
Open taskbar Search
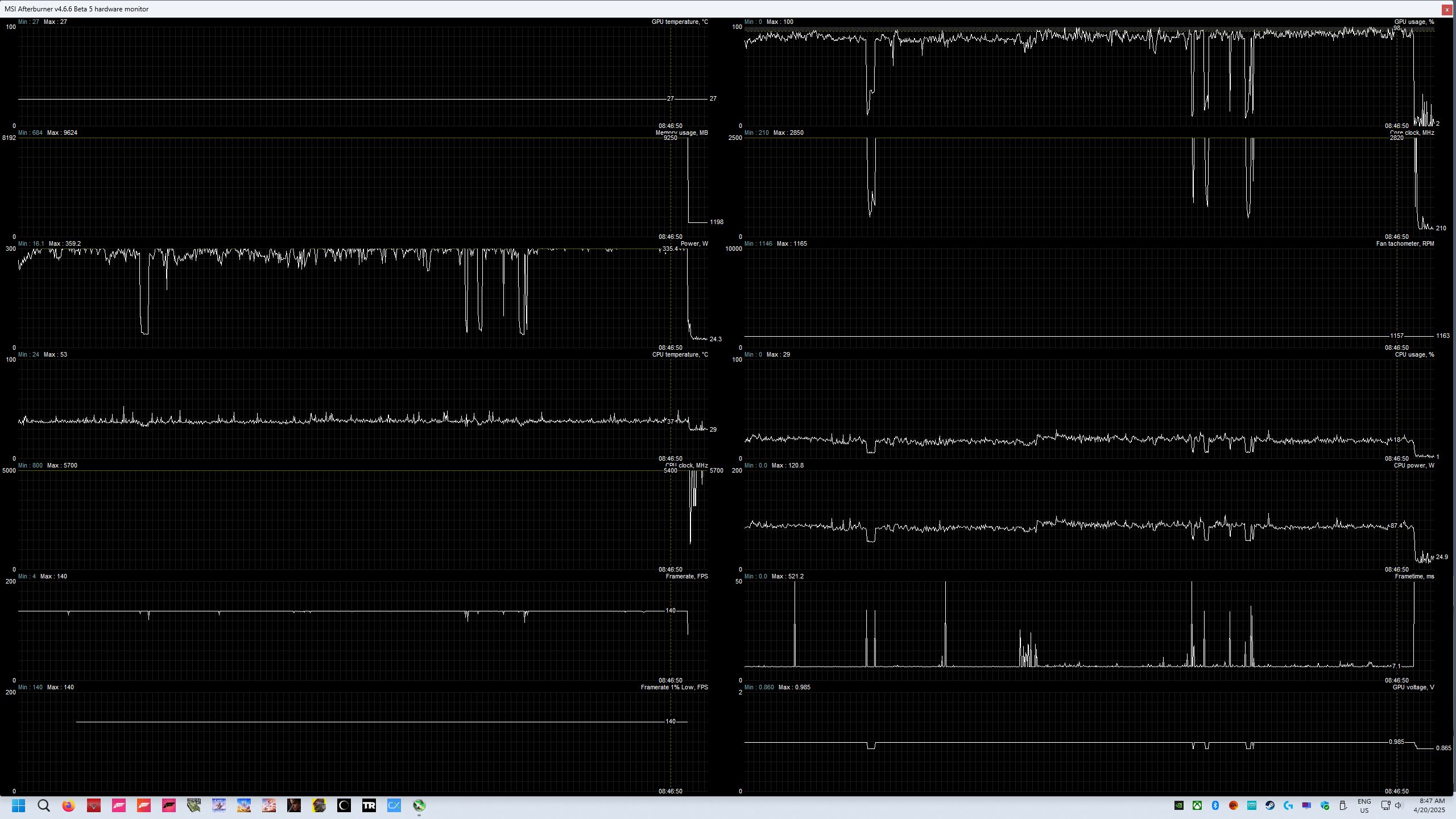pyautogui.click(x=44, y=805)
